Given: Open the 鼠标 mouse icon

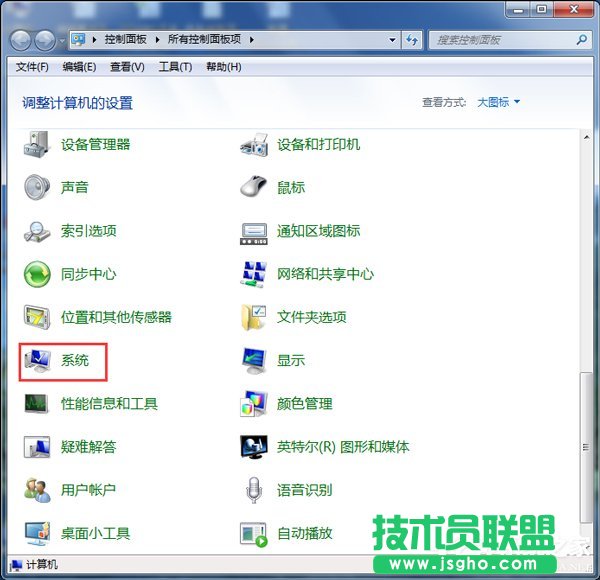Looking at the screenshot, I should [x=254, y=187].
